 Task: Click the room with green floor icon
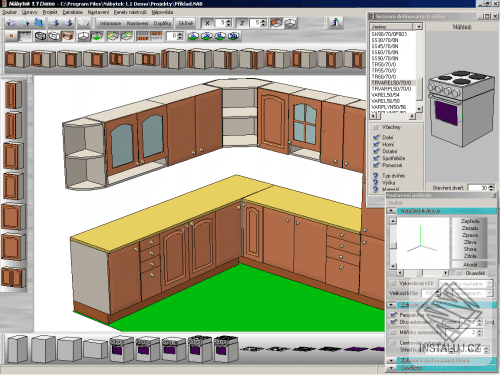pos(97,36)
